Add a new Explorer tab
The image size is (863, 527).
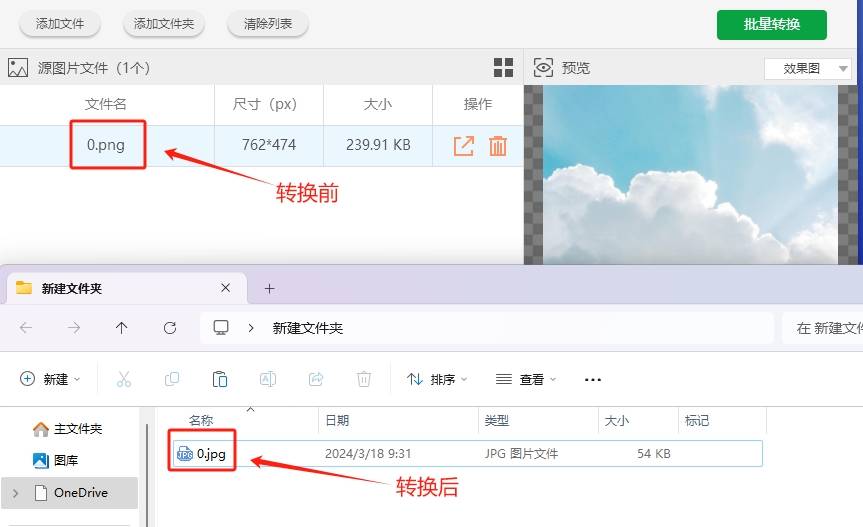click(269, 288)
